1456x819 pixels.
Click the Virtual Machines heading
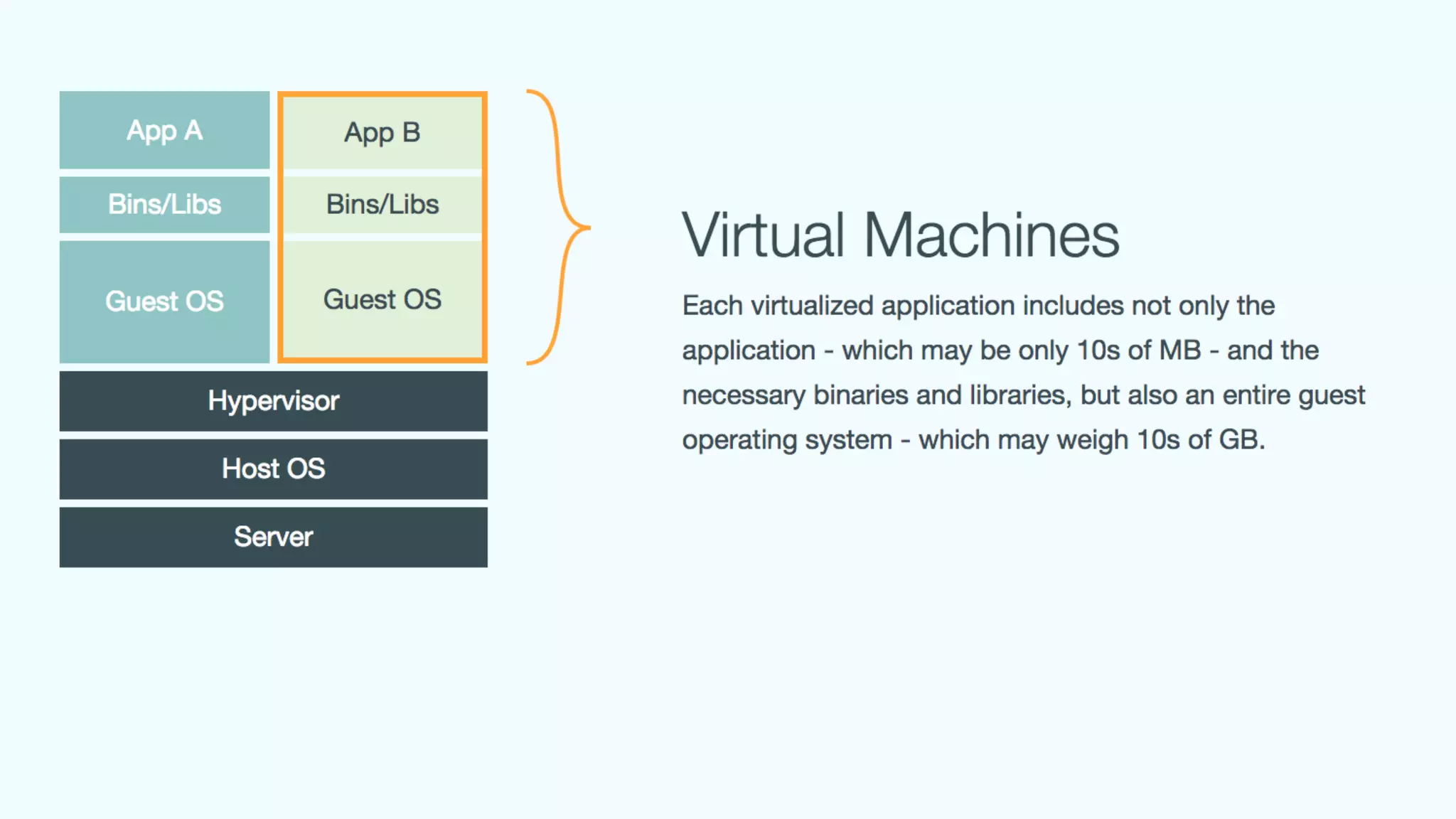point(900,235)
